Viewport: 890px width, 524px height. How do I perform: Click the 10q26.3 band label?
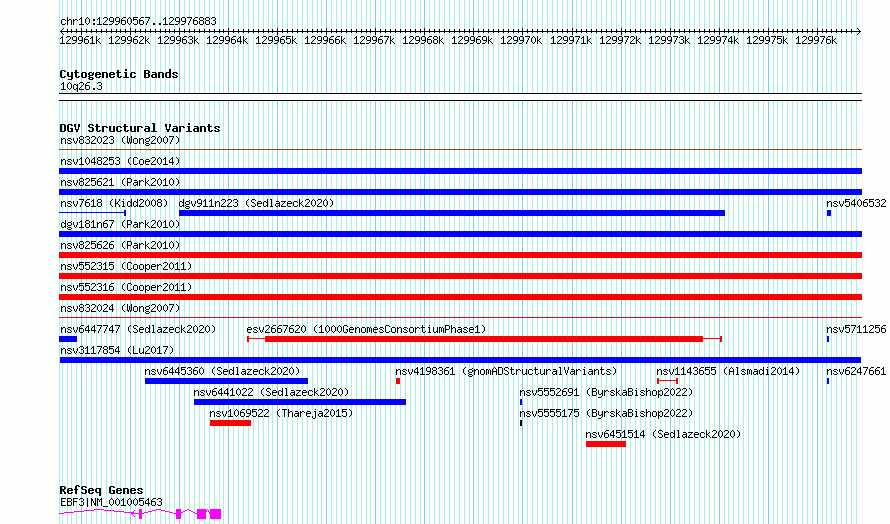pyautogui.click(x=81, y=86)
